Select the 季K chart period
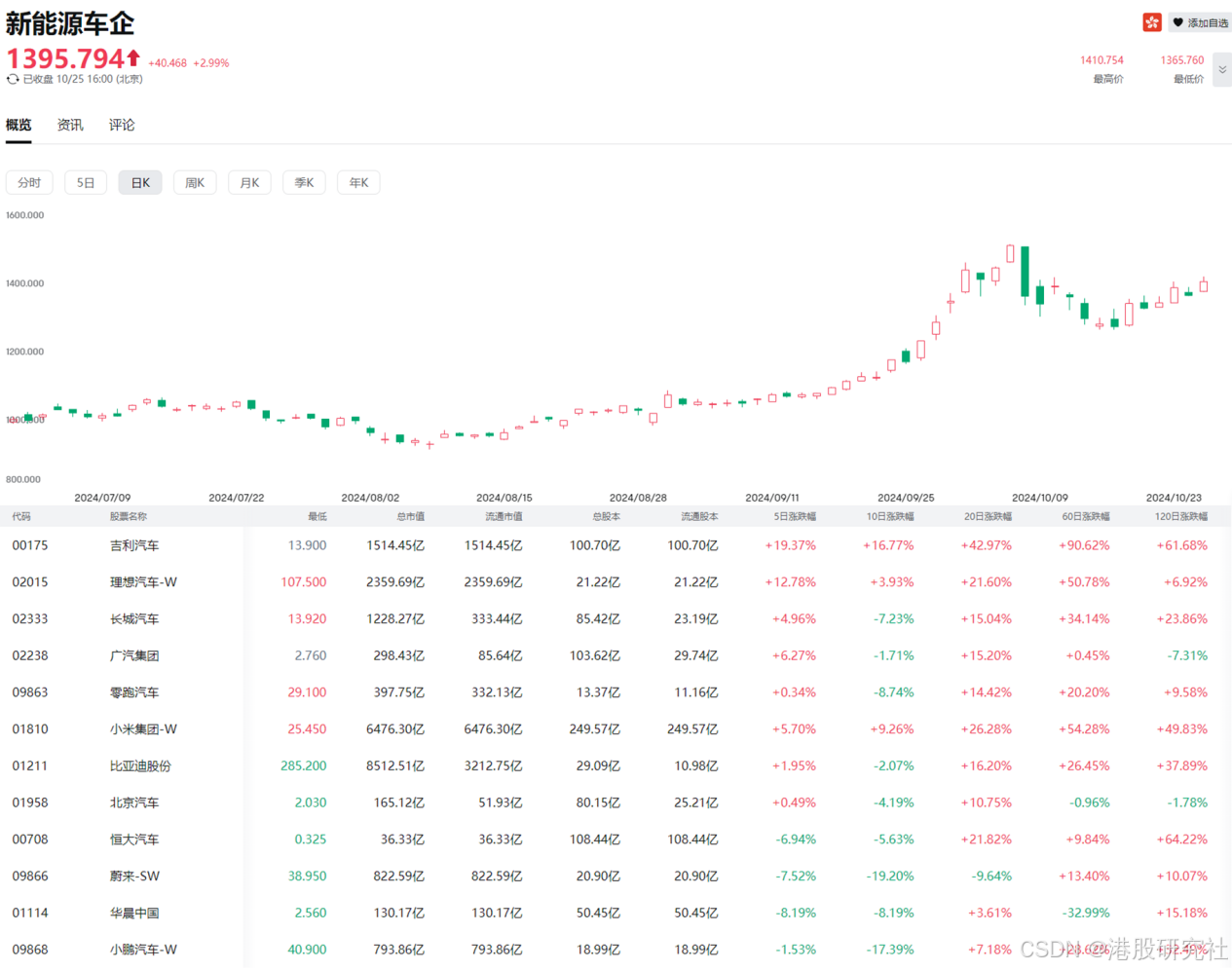This screenshot has height=970, width=1232. [304, 182]
